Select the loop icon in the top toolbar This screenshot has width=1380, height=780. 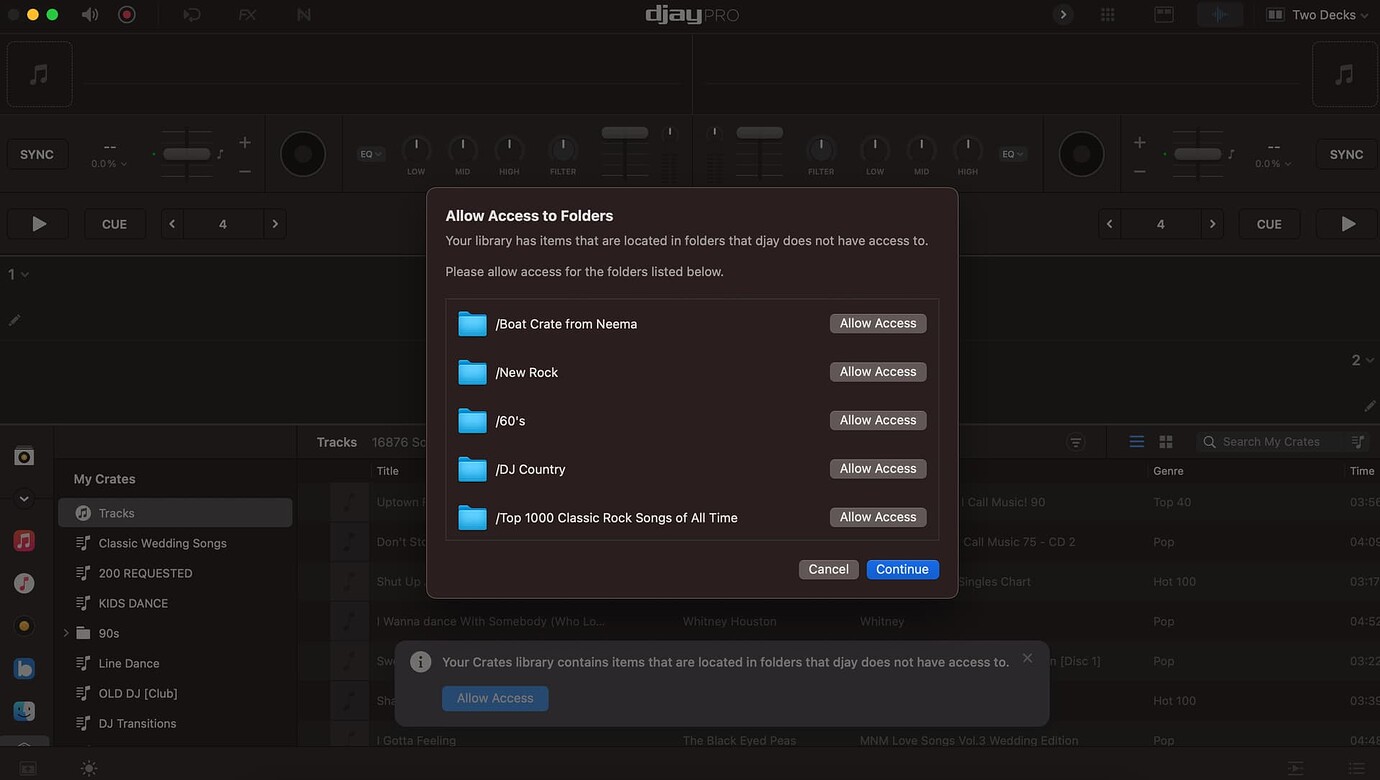(x=190, y=14)
